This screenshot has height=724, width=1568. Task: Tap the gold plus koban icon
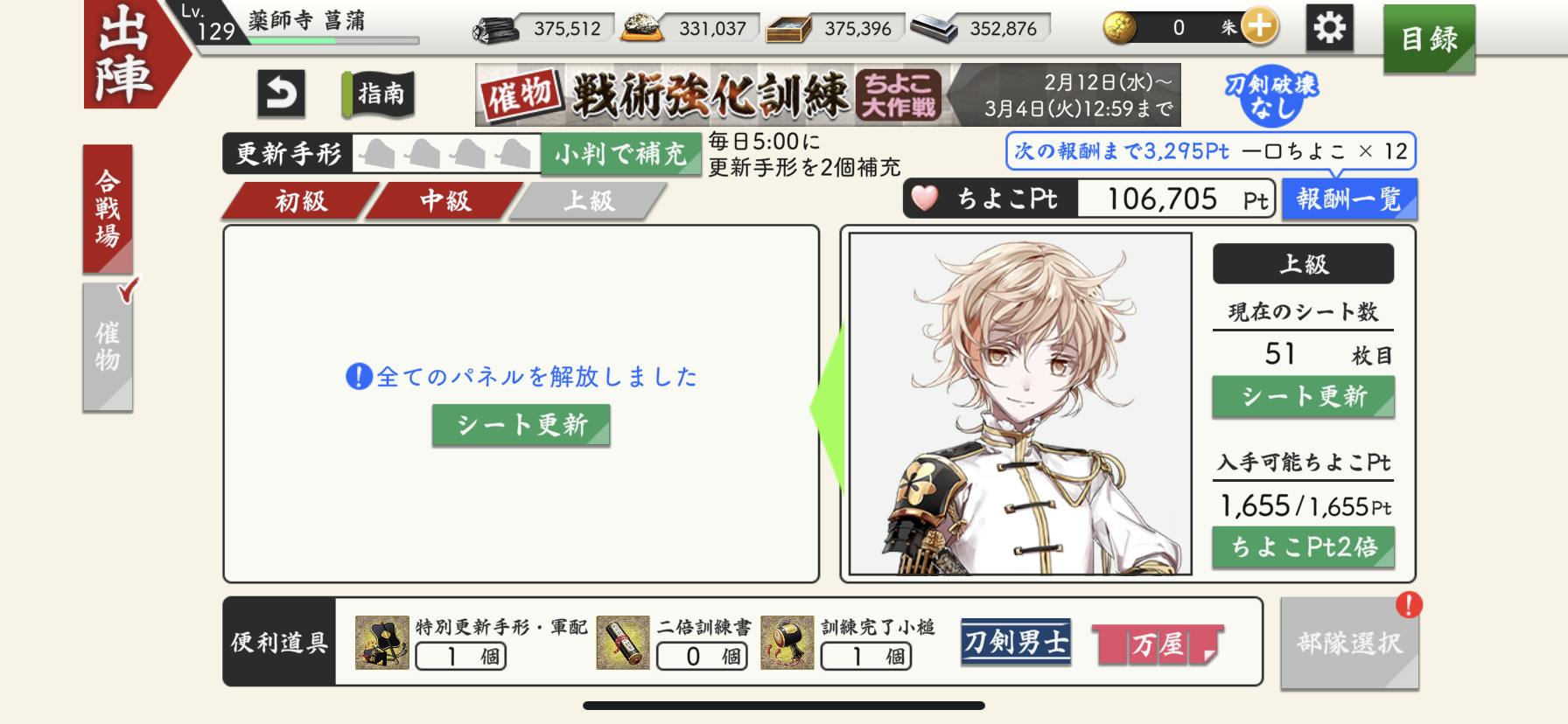point(1259,27)
